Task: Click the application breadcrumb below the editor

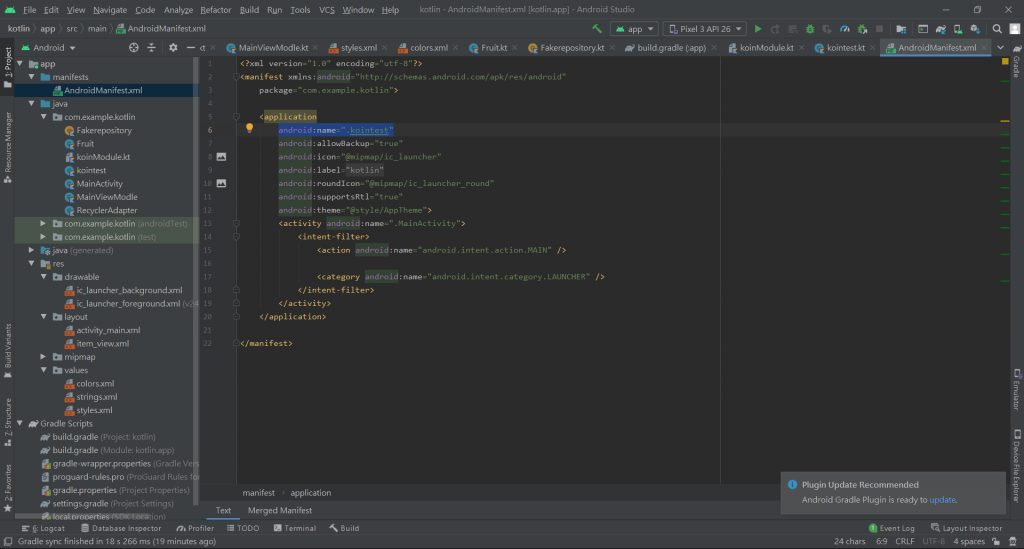Action: tap(310, 493)
